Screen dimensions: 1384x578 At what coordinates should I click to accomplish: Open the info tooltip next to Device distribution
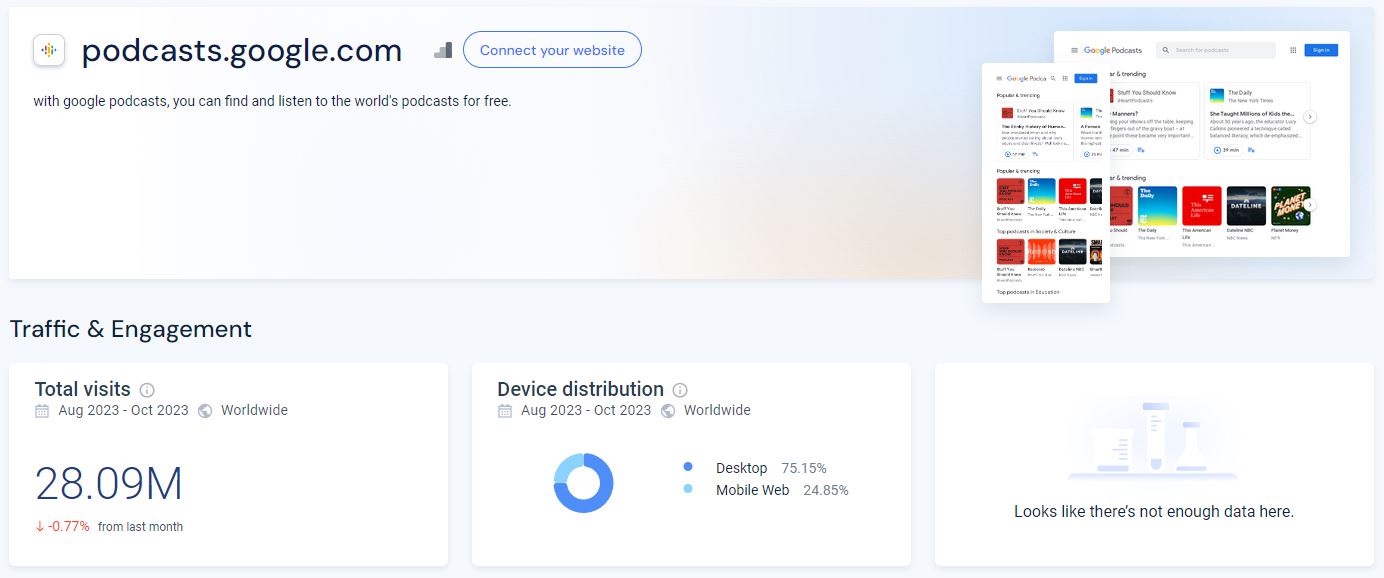(680, 390)
